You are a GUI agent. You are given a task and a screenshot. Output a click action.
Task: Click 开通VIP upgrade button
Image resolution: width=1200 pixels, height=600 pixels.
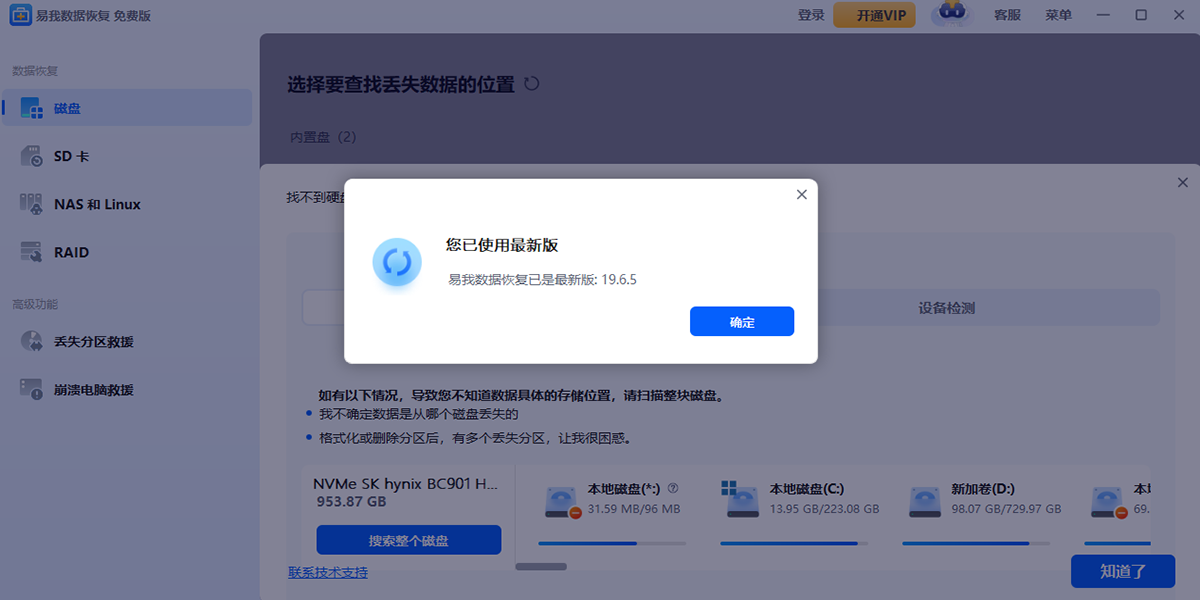[874, 15]
